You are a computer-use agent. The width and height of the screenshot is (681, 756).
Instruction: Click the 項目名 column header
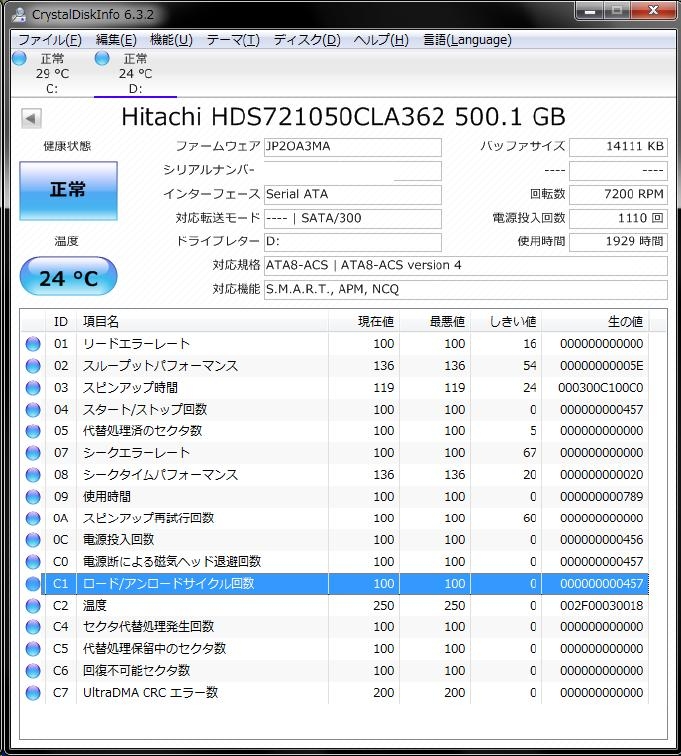coord(203,322)
